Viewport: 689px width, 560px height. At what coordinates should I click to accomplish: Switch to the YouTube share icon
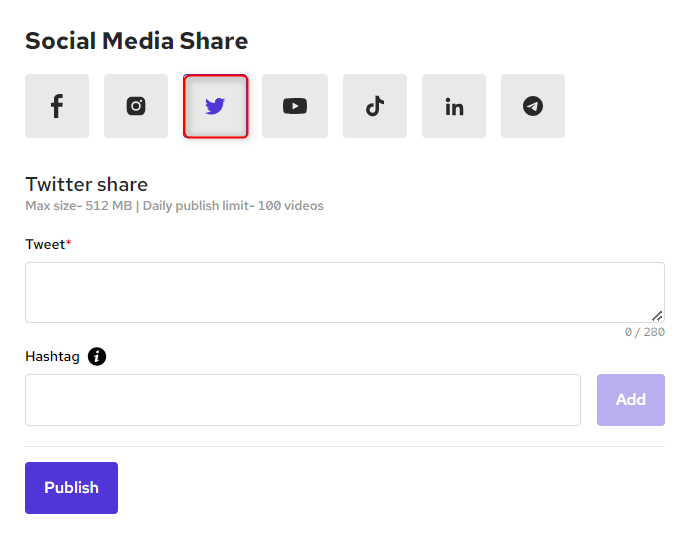click(x=295, y=106)
